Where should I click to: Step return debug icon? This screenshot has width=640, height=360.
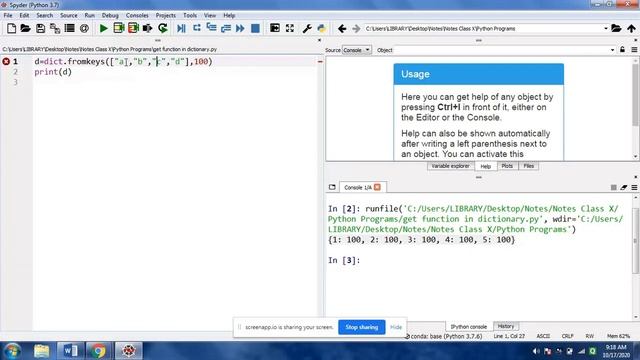226,28
